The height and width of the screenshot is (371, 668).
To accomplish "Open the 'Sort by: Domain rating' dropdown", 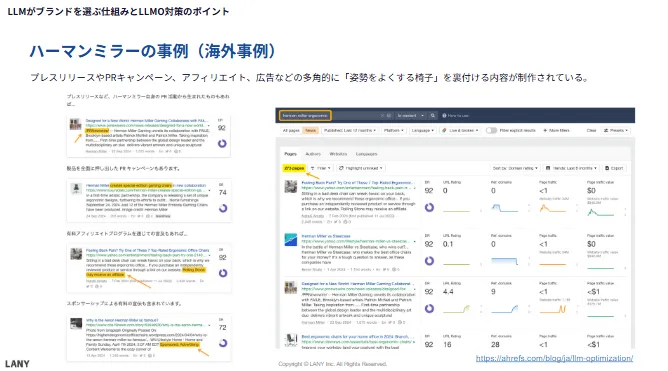I will 515,168.
